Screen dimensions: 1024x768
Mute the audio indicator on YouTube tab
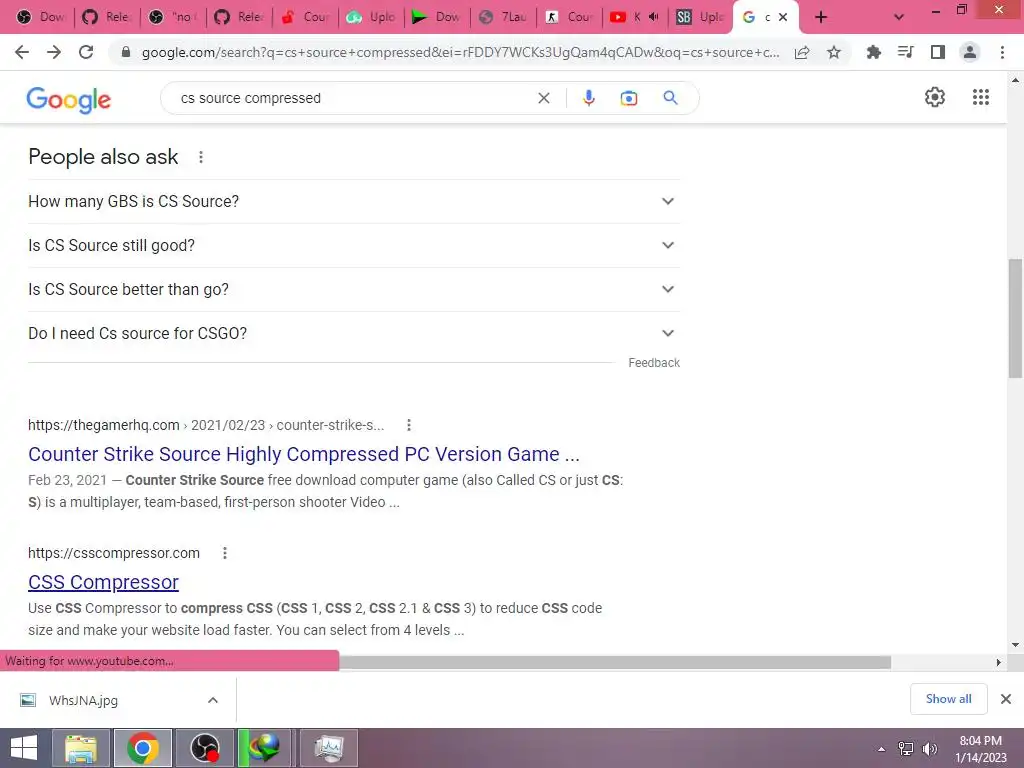654,17
